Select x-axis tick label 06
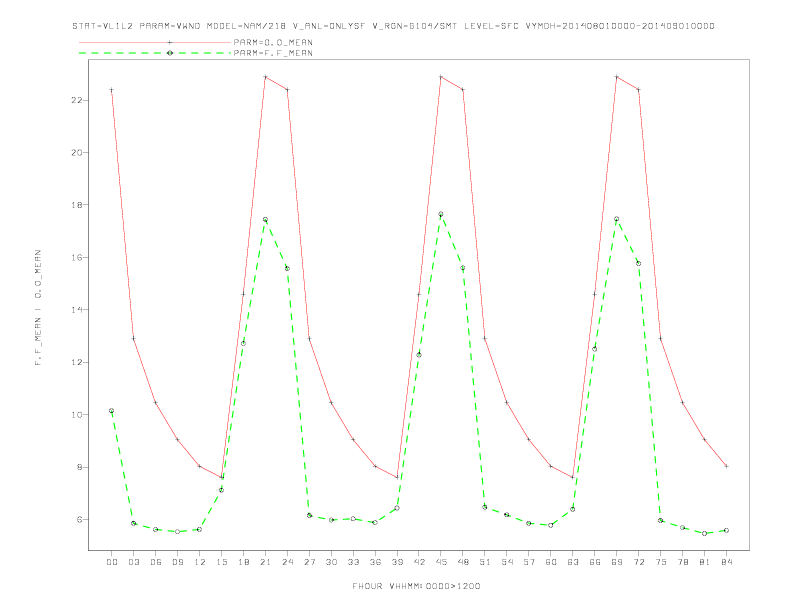This screenshot has width=792, height=612. click(x=156, y=562)
